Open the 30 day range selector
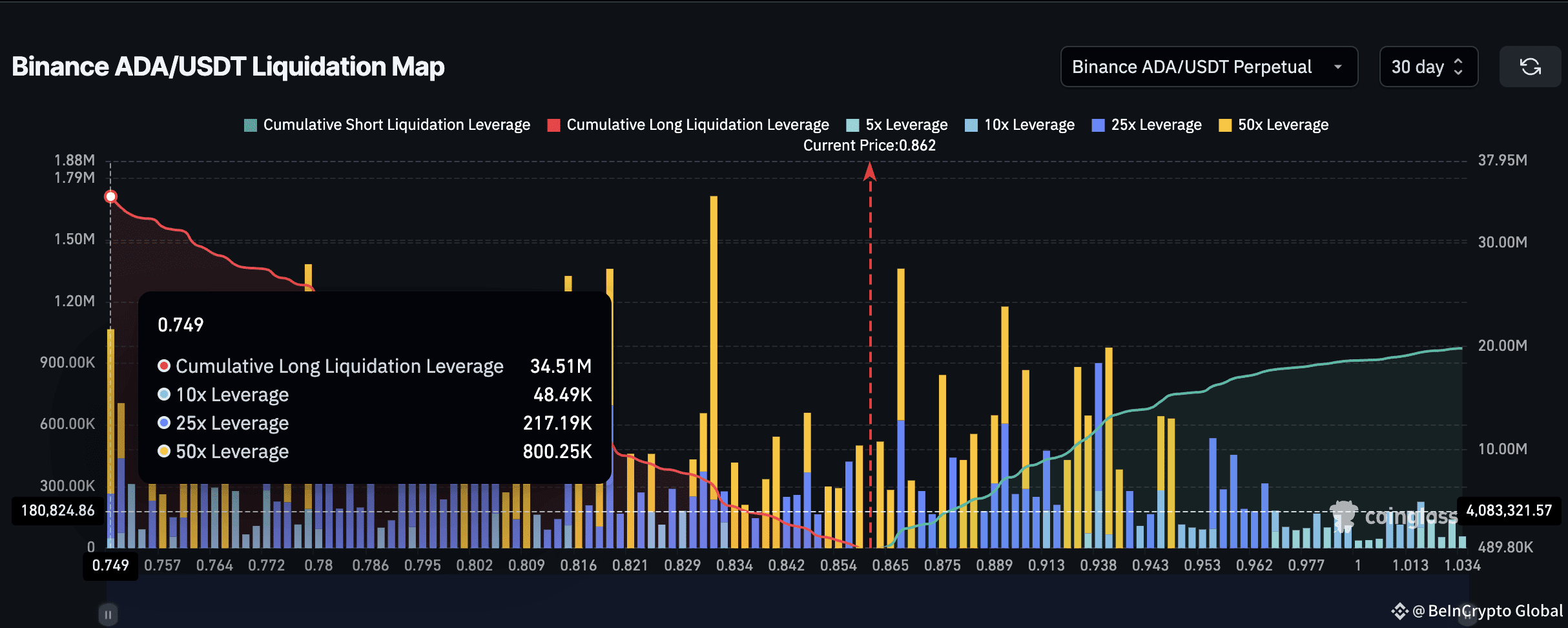The image size is (1568, 628). (1429, 67)
